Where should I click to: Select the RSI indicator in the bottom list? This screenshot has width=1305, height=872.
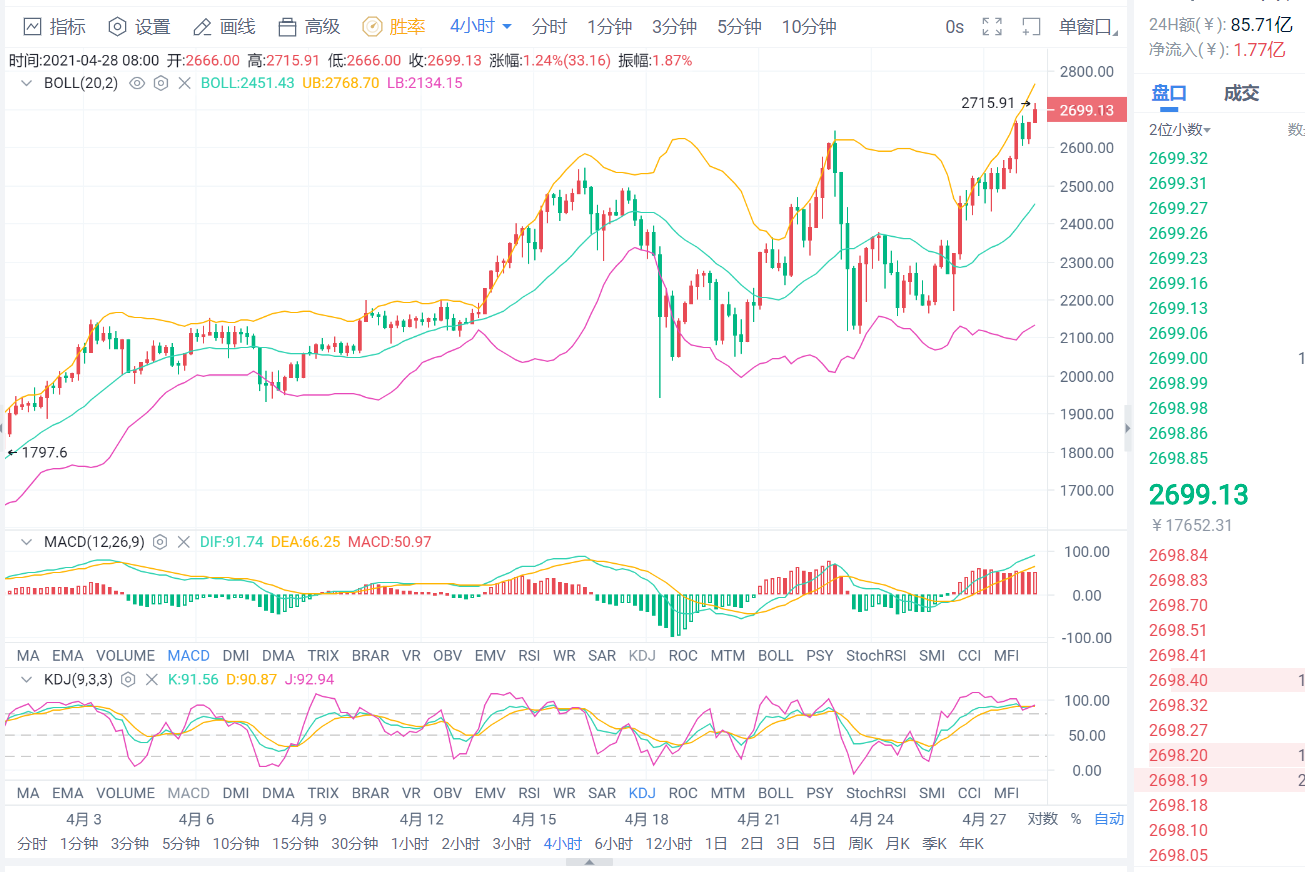point(529,656)
